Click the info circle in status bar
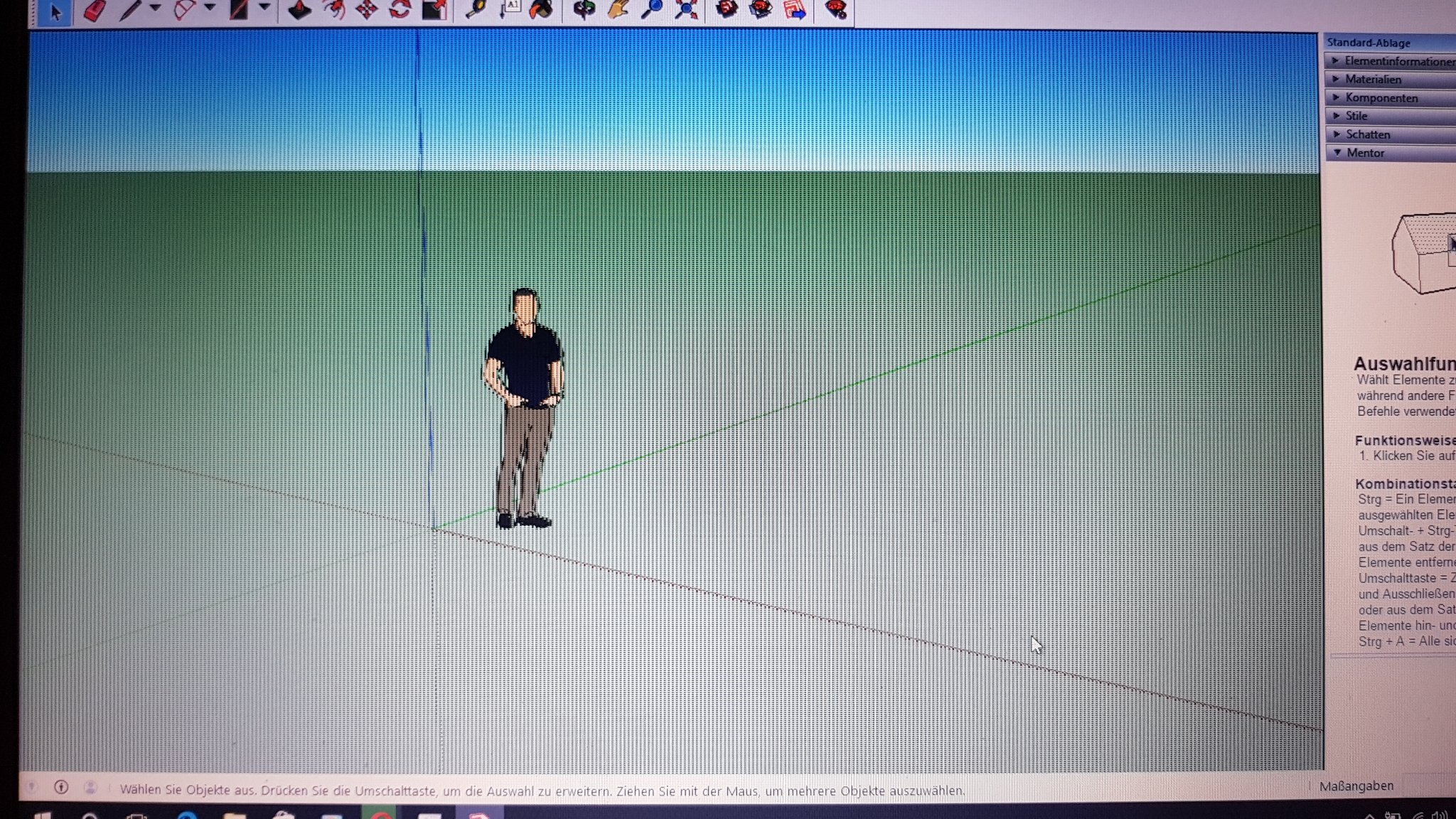This screenshot has width=1456, height=819. (x=61, y=787)
